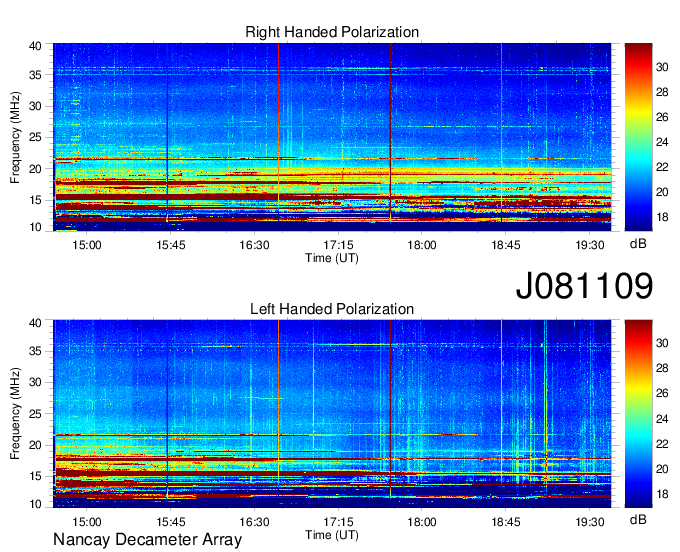Screen dimensions: 680x552
Task: Click the colorbar of the Right Handed plot
Action: click(638, 137)
